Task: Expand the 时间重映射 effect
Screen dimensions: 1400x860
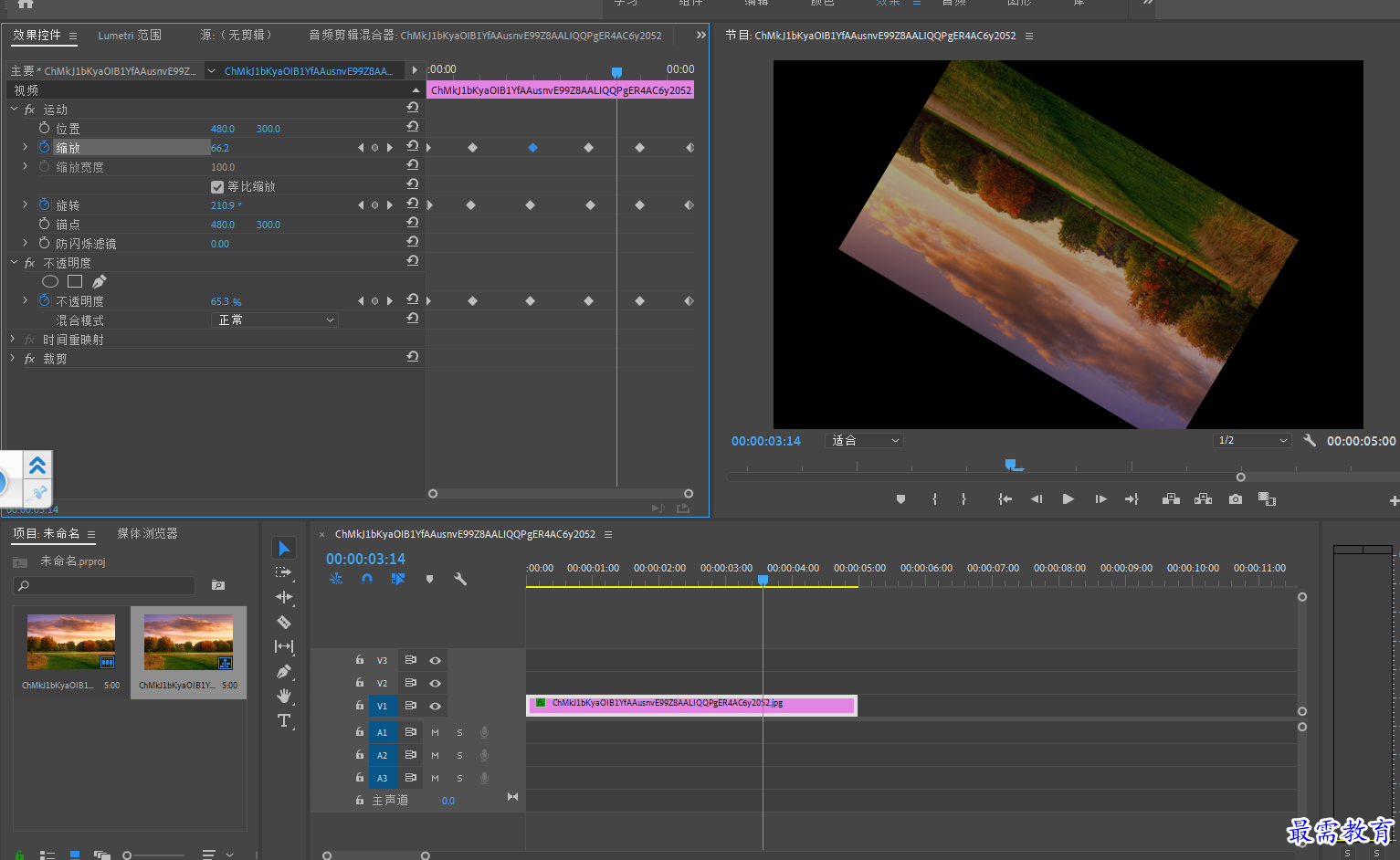Action: point(13,339)
